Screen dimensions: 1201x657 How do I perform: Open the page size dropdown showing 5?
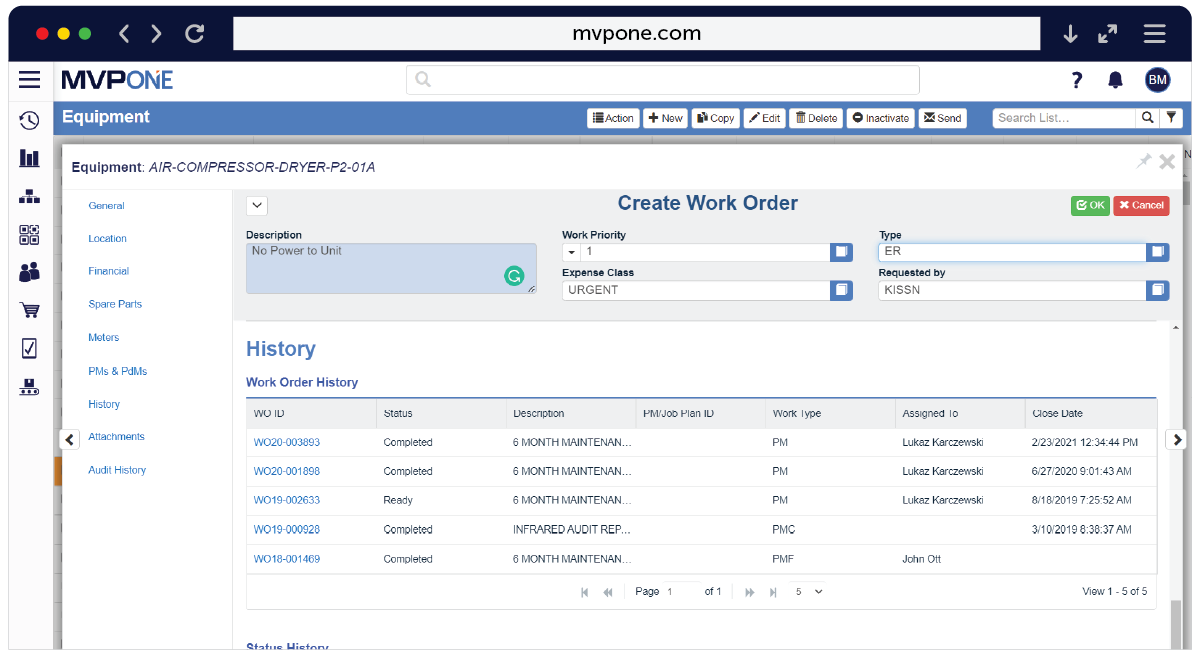point(810,591)
